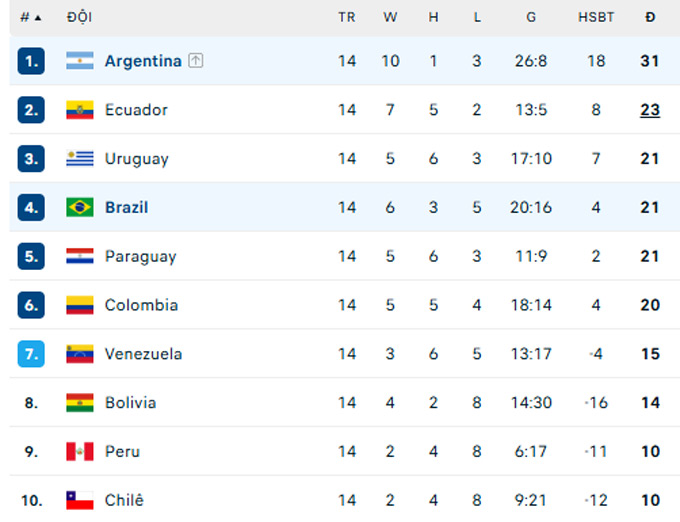Click the Paraguay flag icon
Viewport: 680px width, 522px height.
[x=80, y=256]
